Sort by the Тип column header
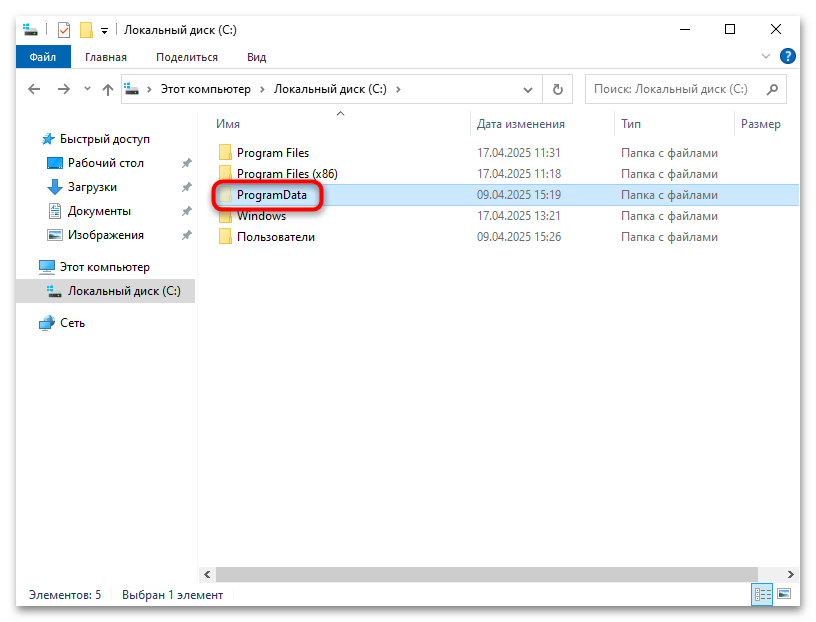Viewport: 816px width, 622px height. [631, 124]
